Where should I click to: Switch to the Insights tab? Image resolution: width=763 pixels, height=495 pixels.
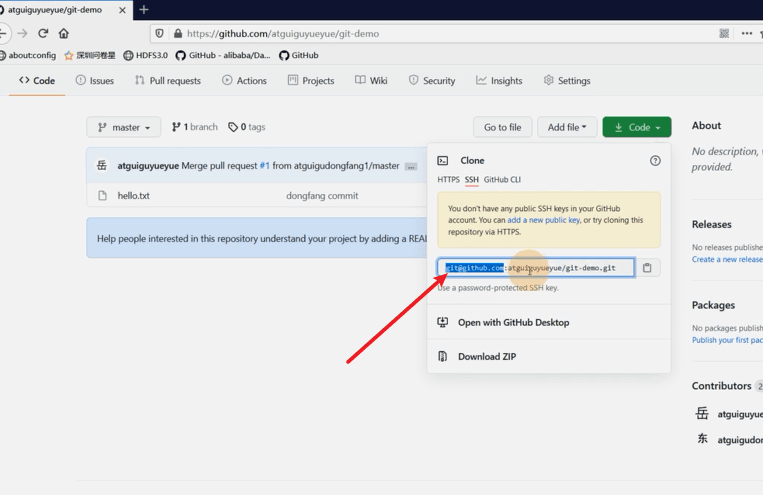tap(499, 81)
